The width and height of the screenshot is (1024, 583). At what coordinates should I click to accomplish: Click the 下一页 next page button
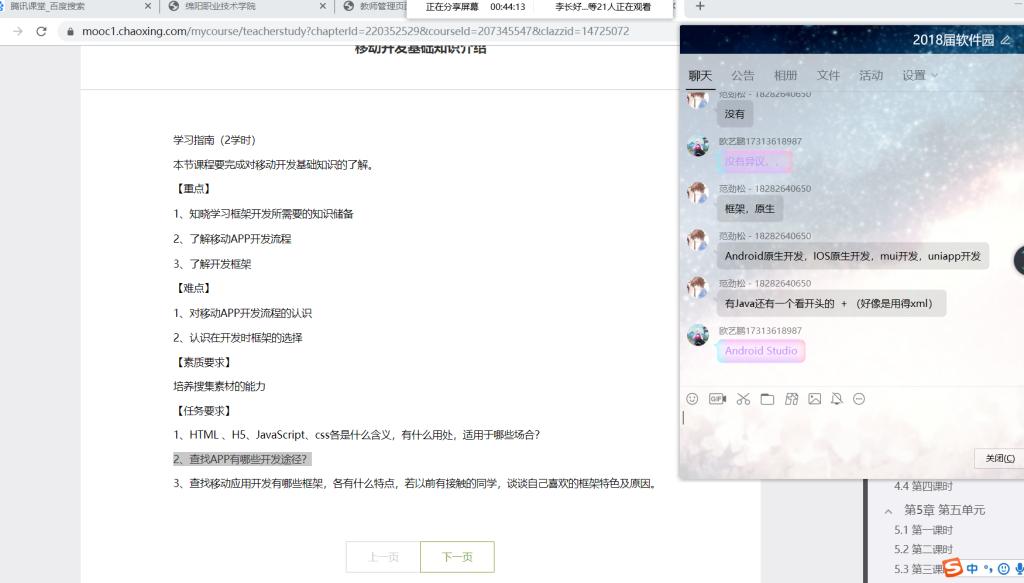457,557
